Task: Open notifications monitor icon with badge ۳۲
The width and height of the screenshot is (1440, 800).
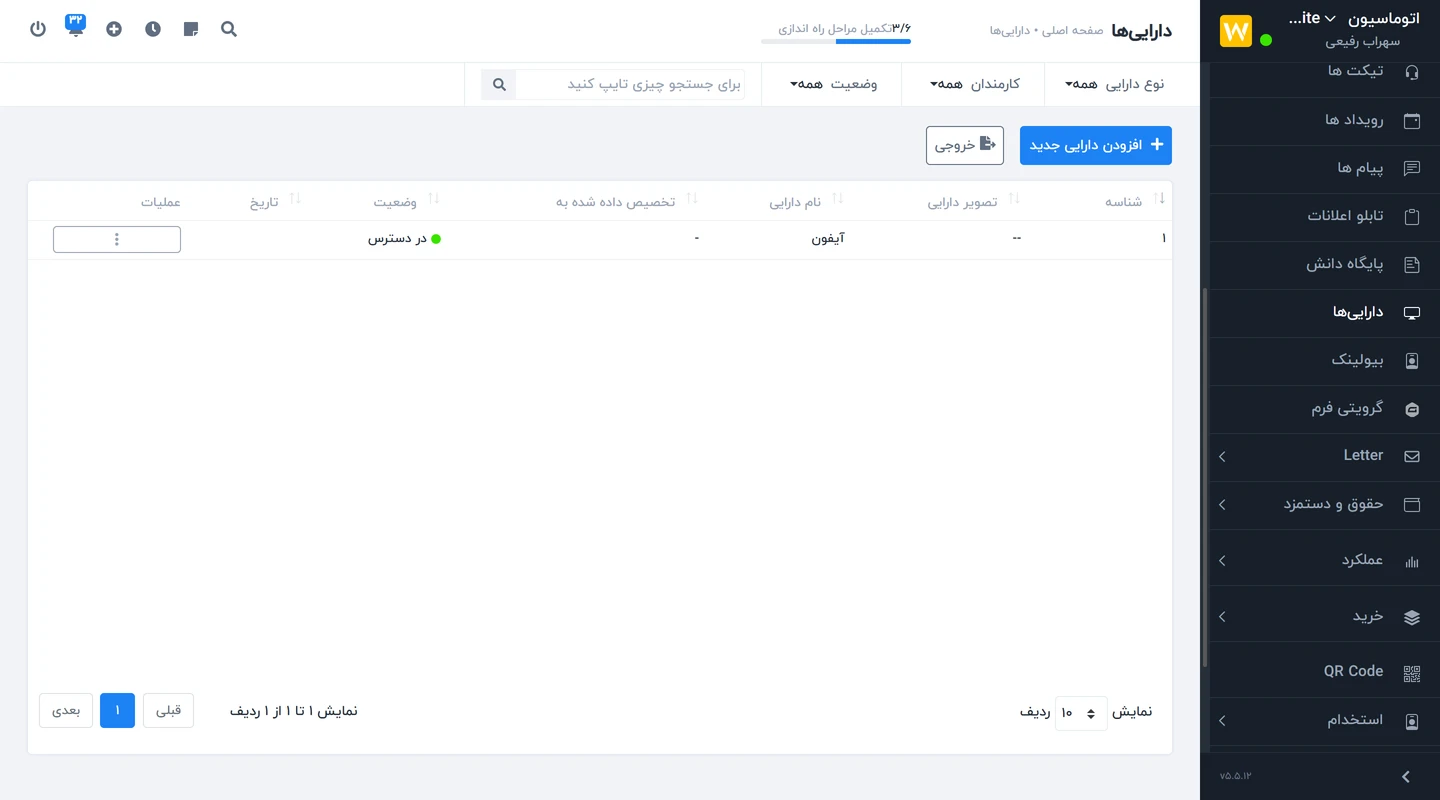Action: [x=76, y=25]
